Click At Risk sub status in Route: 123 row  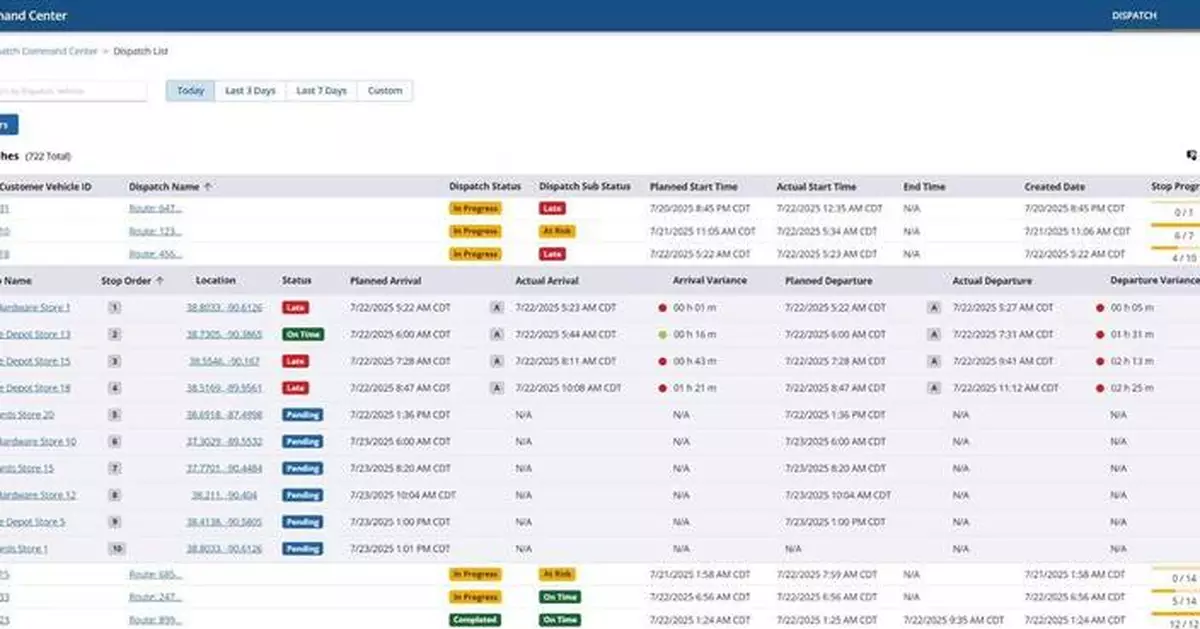(556, 231)
